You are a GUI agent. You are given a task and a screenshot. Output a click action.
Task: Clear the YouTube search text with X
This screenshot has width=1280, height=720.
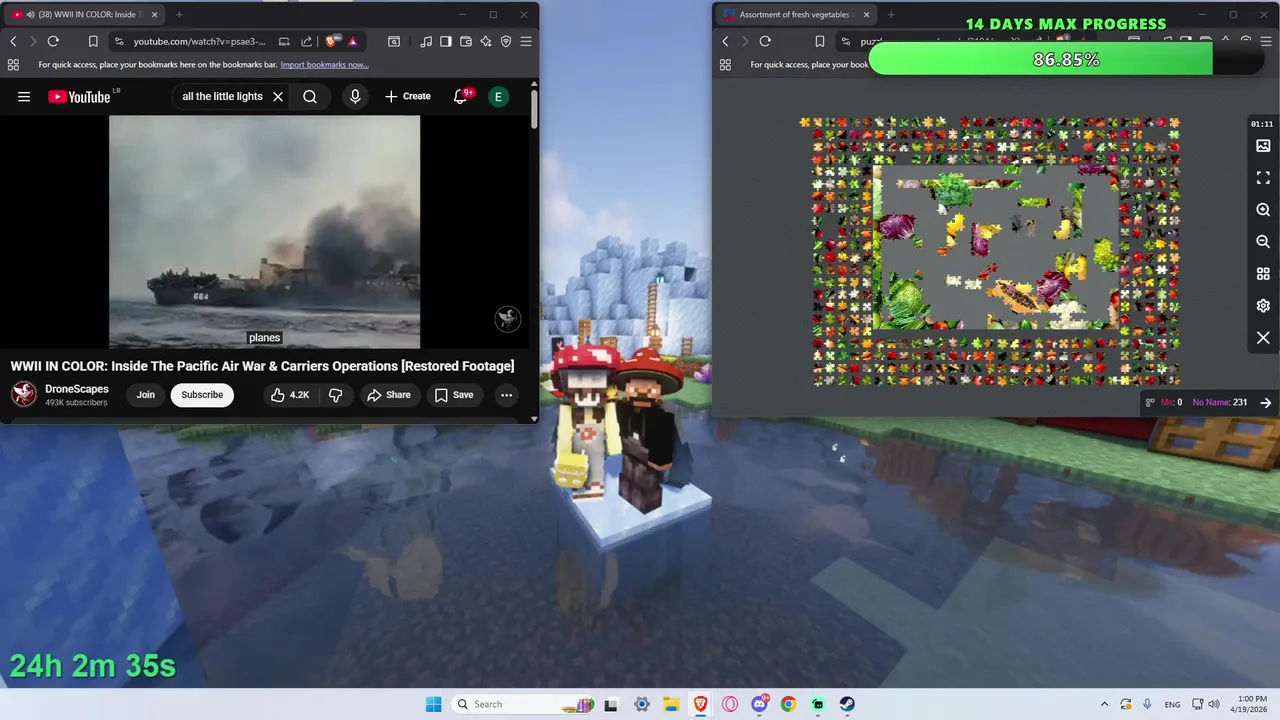click(278, 97)
